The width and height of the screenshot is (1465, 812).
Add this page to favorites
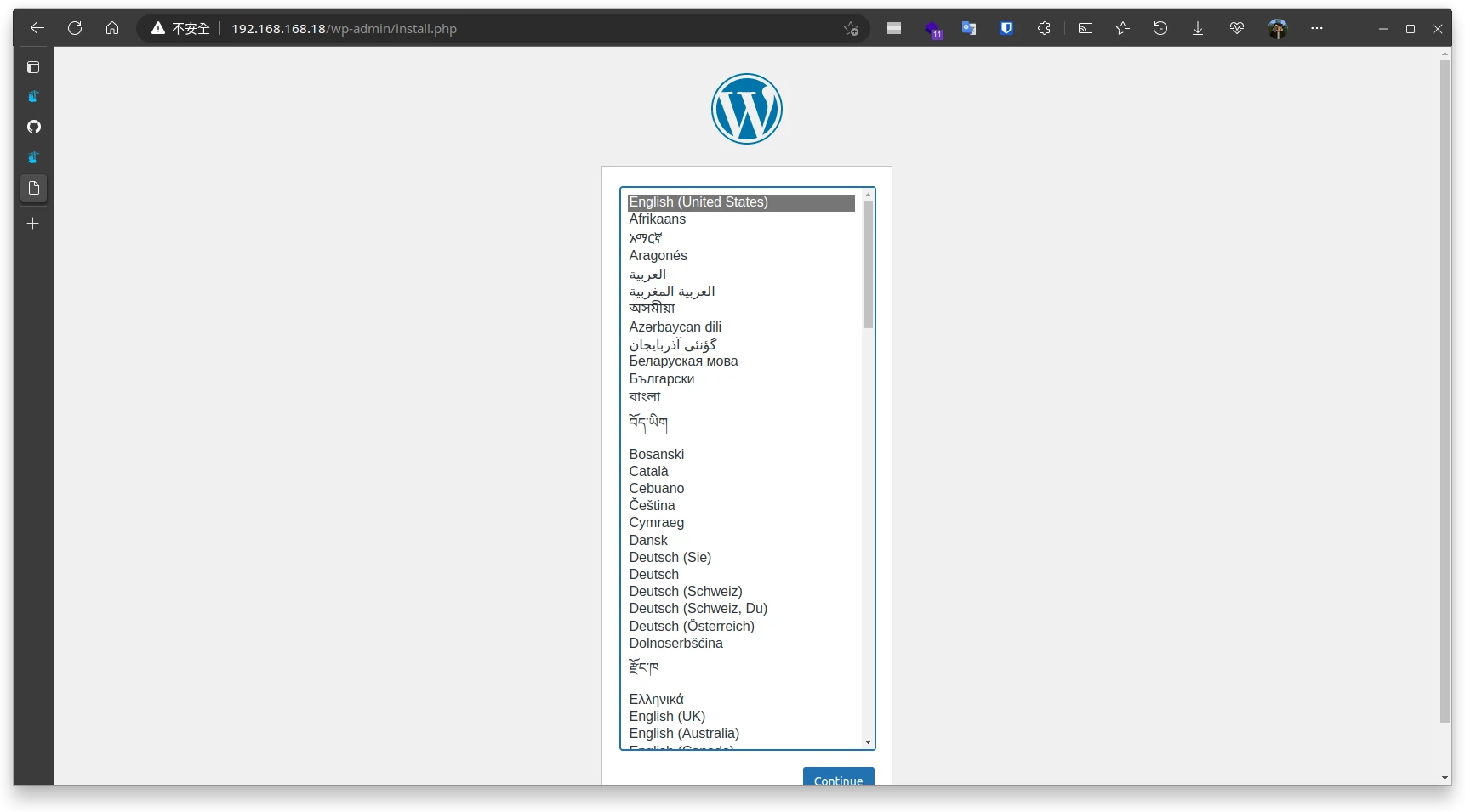click(851, 29)
